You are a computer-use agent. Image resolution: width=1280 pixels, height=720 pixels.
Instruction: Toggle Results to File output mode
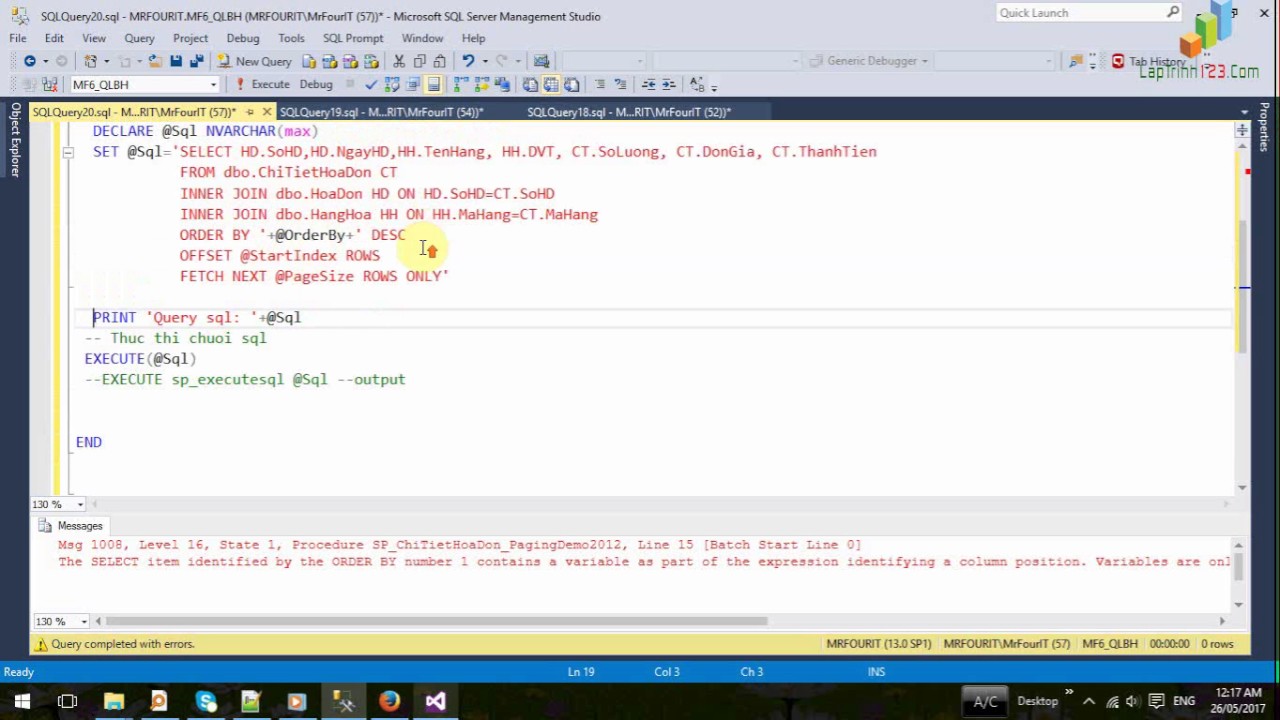tap(571, 84)
